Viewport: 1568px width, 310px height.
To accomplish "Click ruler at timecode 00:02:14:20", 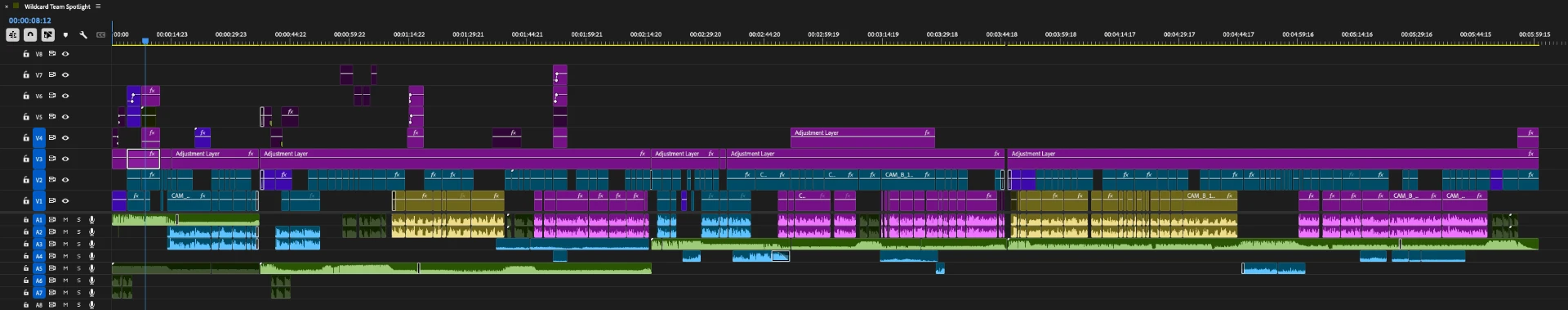I will click(x=646, y=34).
